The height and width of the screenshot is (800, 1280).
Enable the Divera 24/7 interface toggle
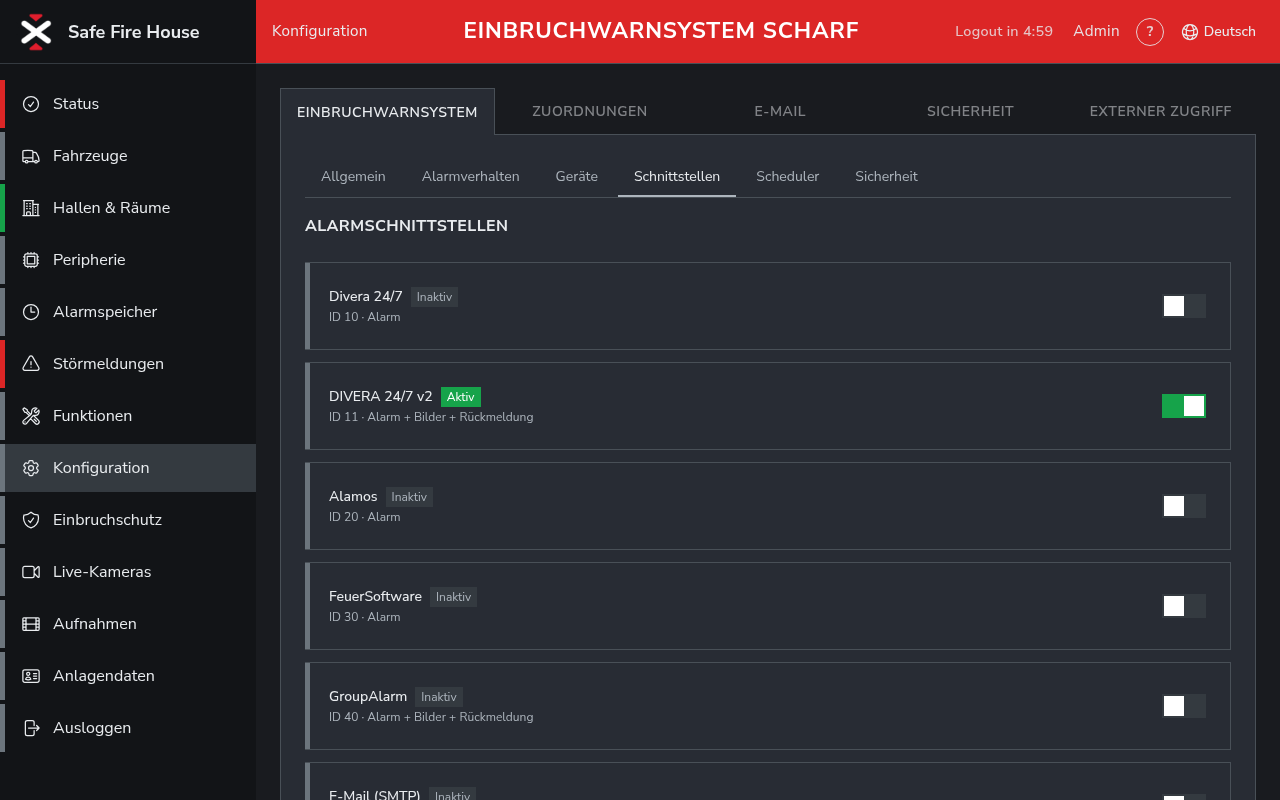[1184, 306]
